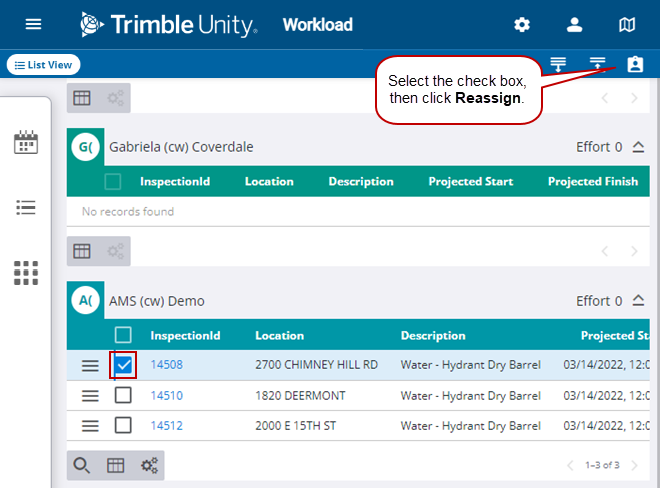Viewport: 660px width, 488px height.
Task: Check the box for inspection 14510
Action: click(123, 395)
